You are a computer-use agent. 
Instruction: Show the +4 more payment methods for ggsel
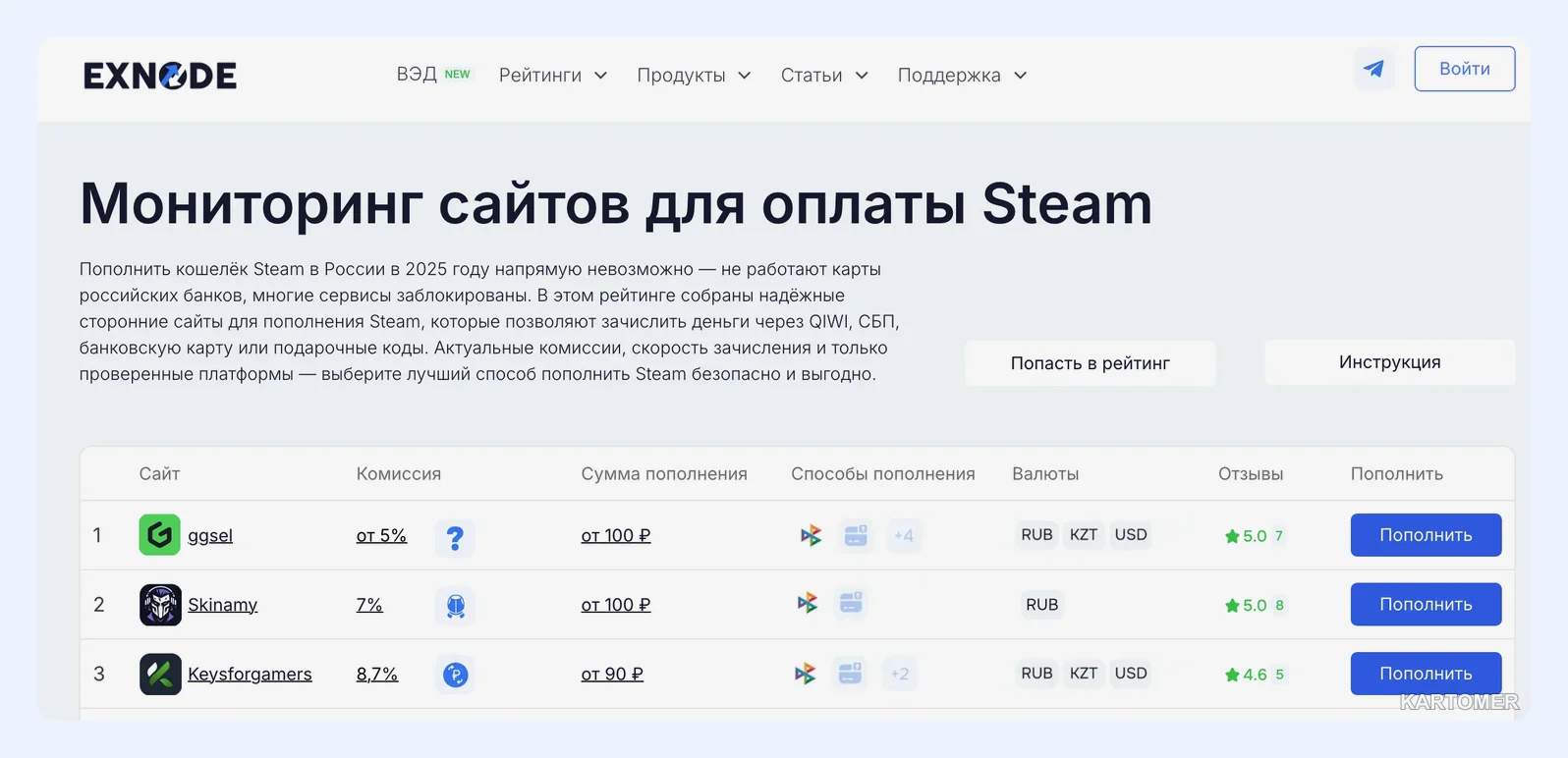point(904,535)
